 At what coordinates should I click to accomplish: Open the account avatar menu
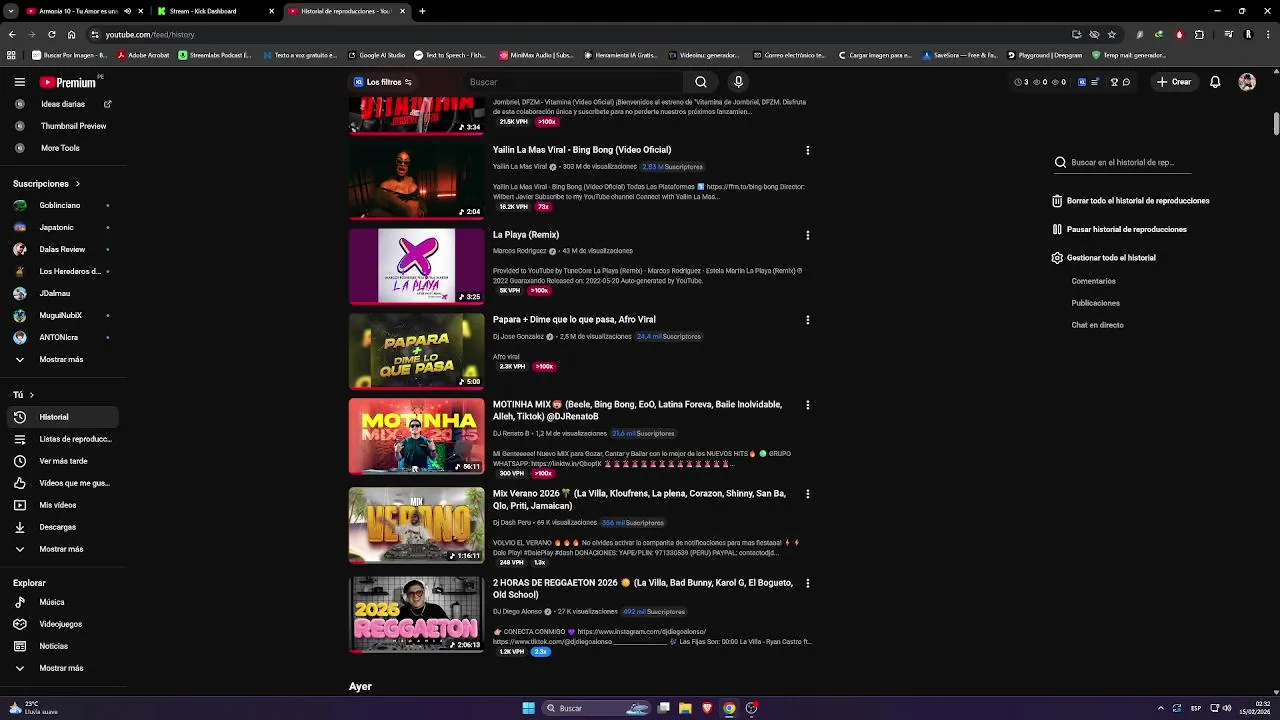click(1247, 82)
